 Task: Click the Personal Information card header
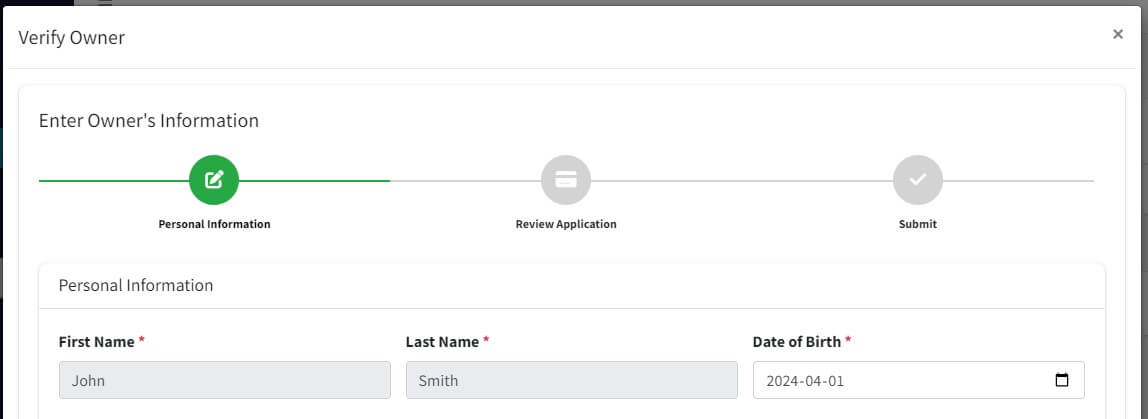click(572, 286)
